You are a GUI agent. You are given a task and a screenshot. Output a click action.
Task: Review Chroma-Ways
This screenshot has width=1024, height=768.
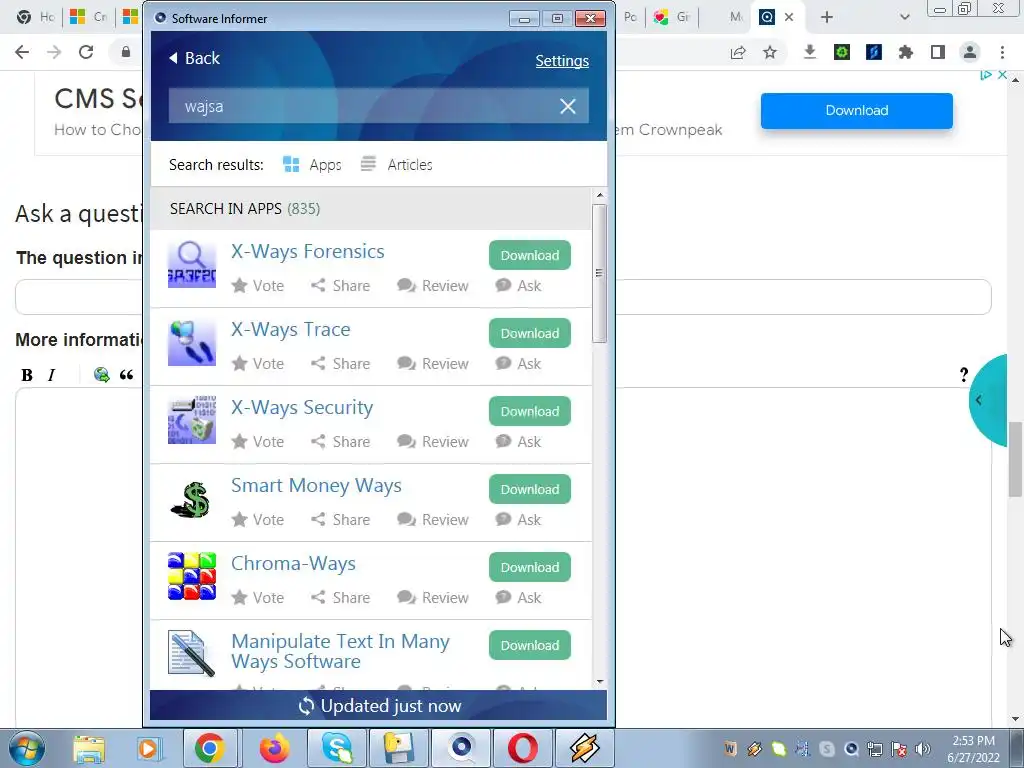[432, 598]
